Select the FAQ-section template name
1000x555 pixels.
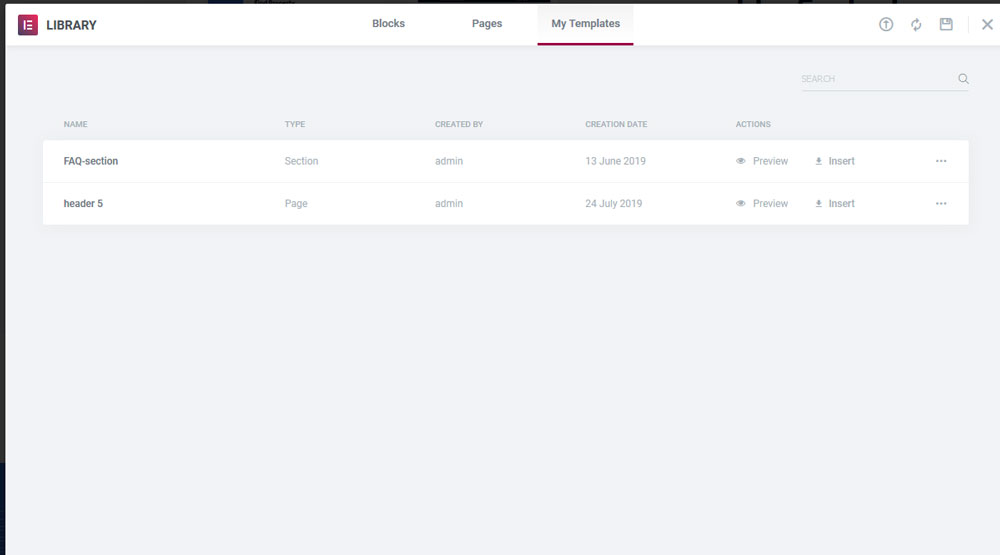click(91, 161)
